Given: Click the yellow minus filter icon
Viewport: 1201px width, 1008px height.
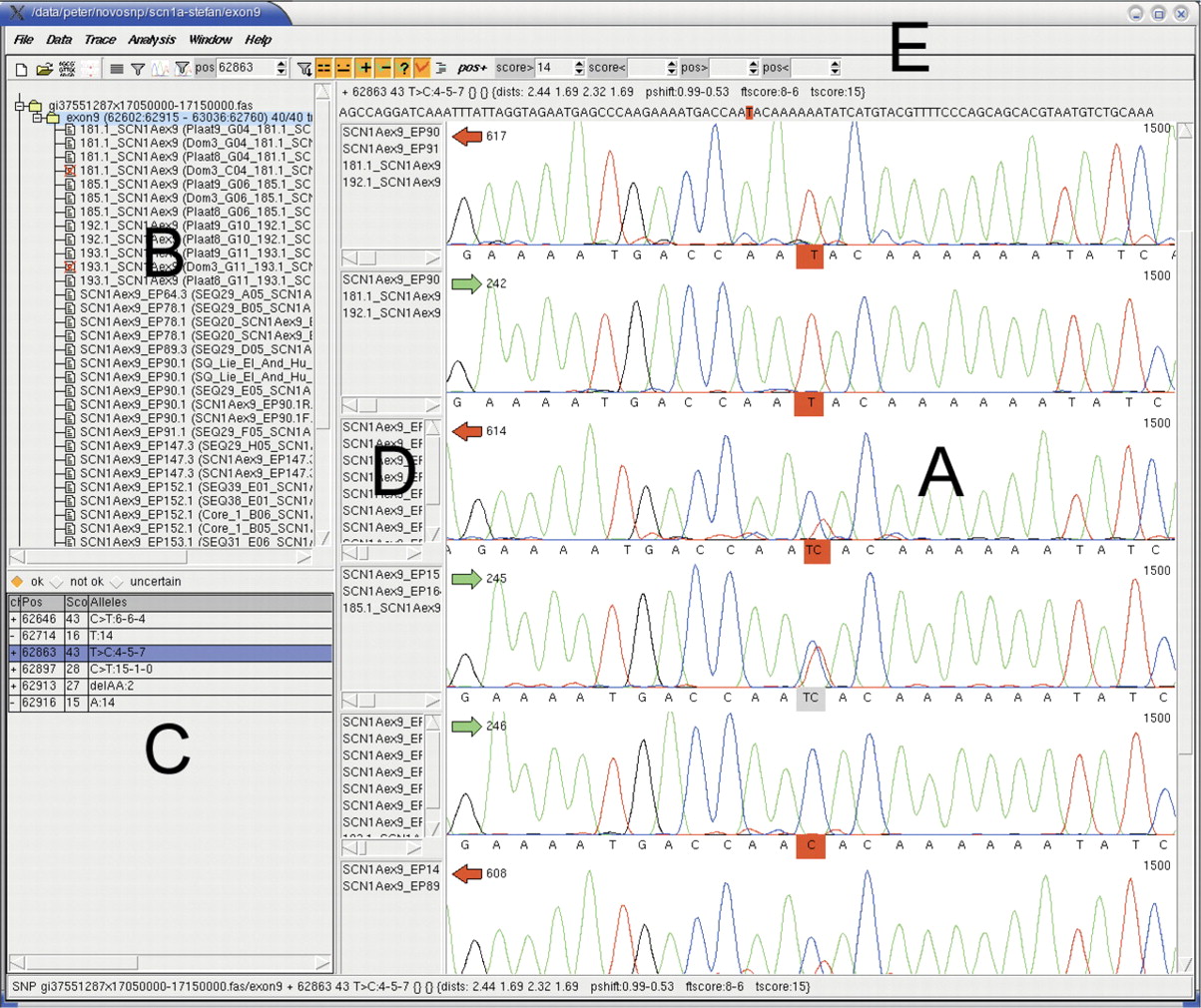Looking at the screenshot, I should click(384, 68).
